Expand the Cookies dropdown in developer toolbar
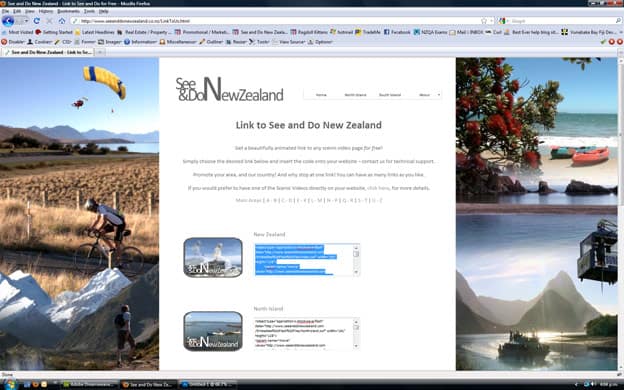Viewport: 624px width, 390px height. 40,42
